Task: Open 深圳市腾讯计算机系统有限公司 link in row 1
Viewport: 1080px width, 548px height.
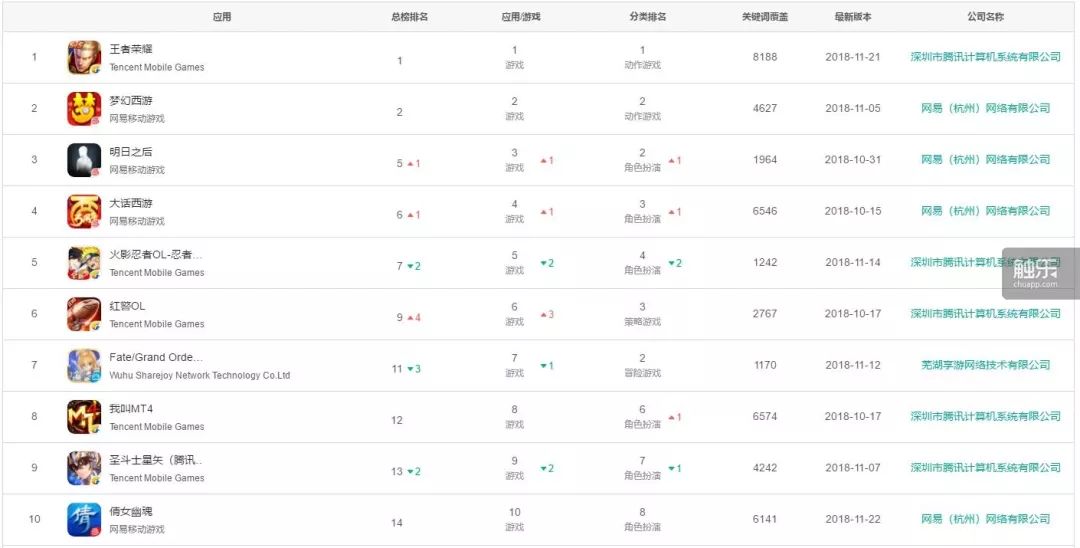Action: [985, 57]
